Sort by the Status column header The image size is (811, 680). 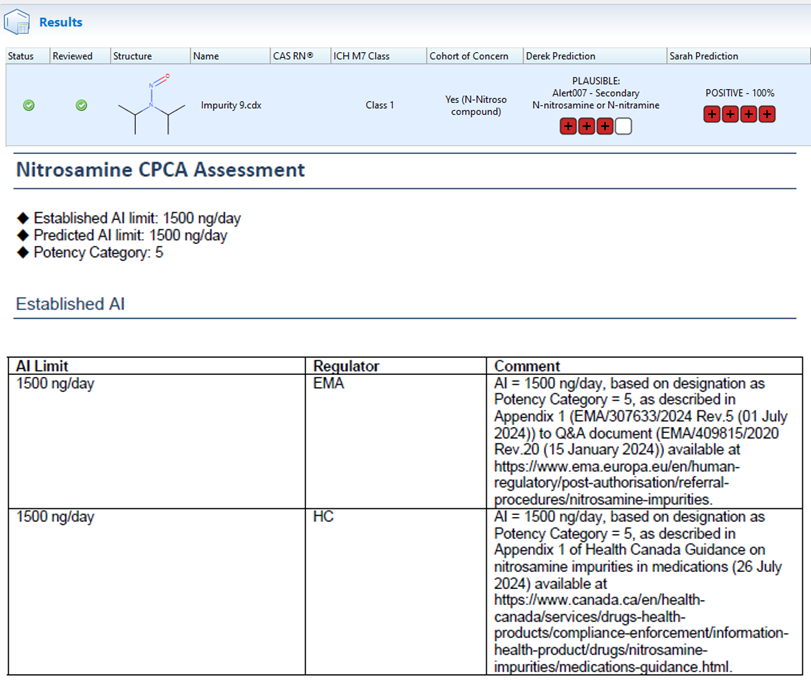click(x=28, y=56)
